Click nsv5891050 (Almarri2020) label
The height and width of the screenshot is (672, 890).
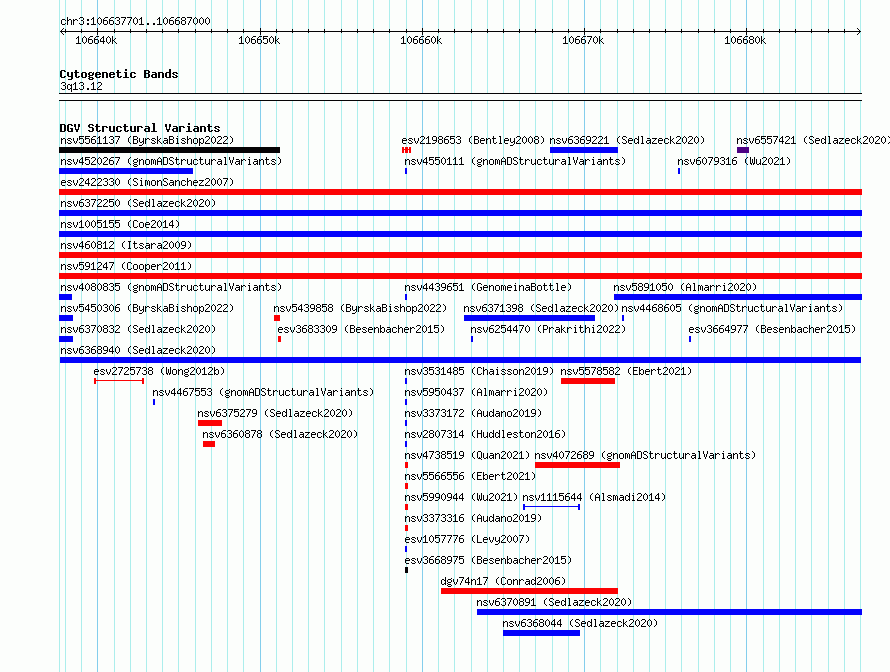coord(685,287)
